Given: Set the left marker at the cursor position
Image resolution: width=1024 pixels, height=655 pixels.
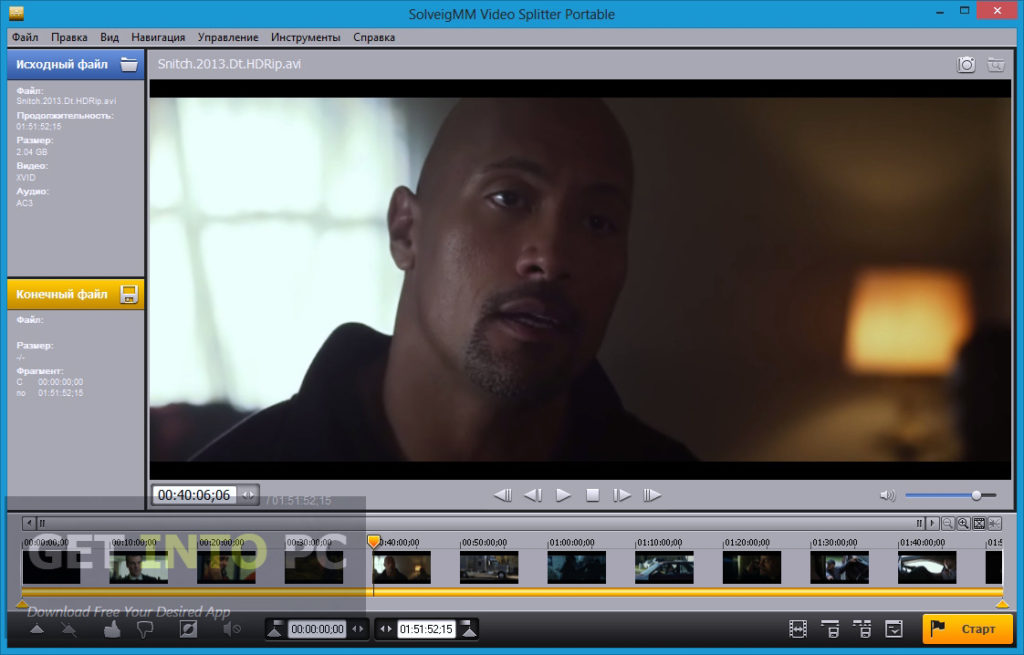Looking at the screenshot, I should (275, 629).
